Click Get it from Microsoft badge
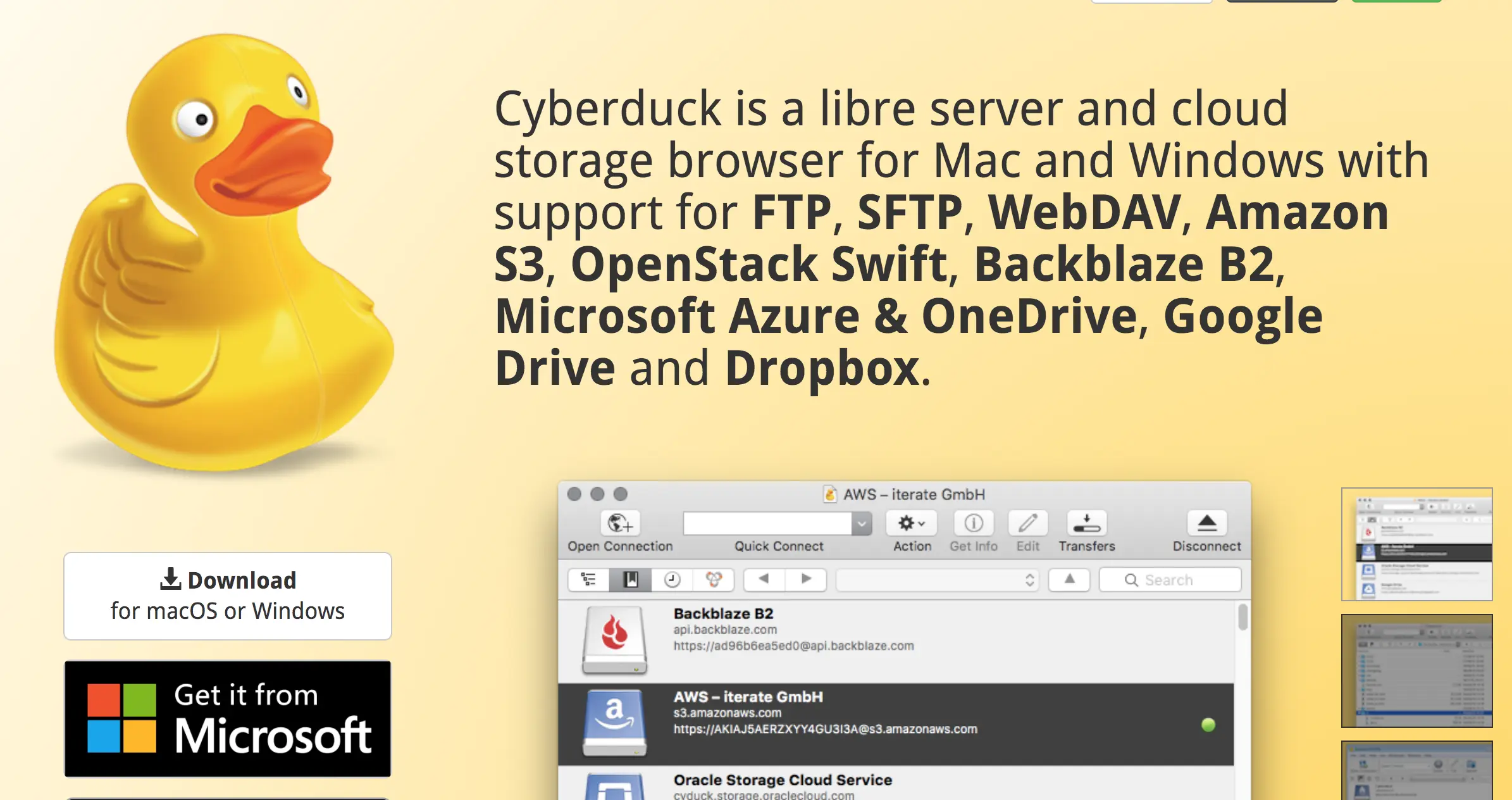 tap(228, 718)
